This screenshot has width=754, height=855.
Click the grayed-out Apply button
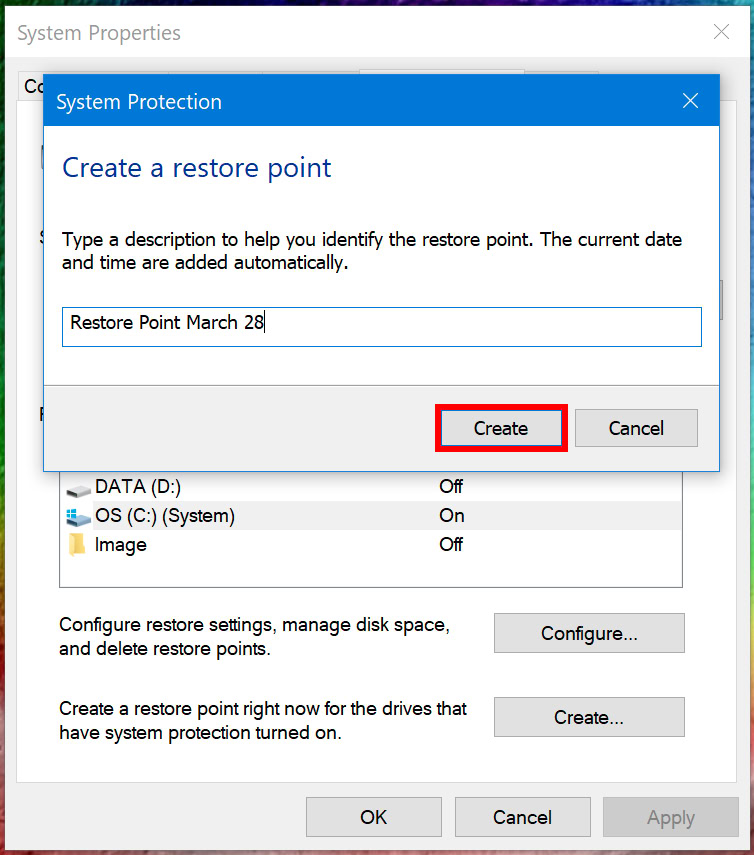tap(671, 817)
